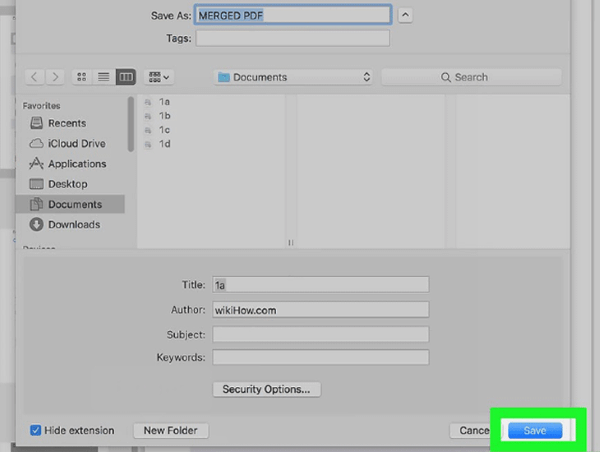Viewport: 600px width, 452px height.
Task: Click the Save button
Action: click(x=535, y=430)
